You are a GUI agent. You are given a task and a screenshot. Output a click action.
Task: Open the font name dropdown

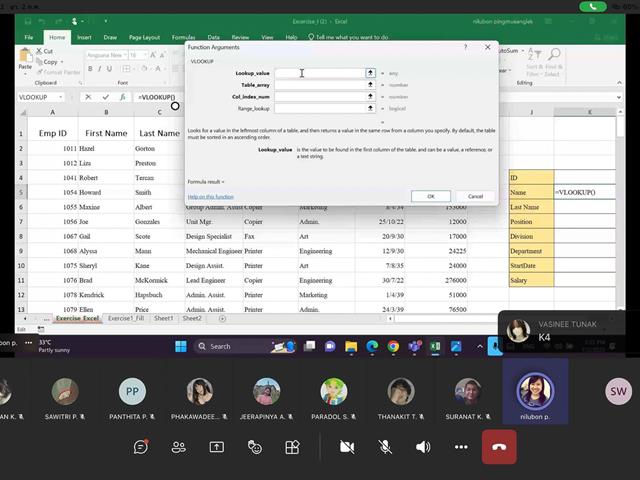125,55
